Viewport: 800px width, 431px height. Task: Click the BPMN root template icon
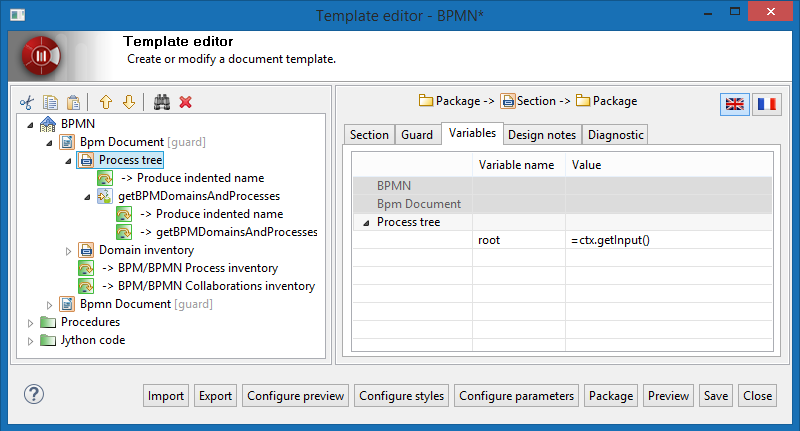click(x=48, y=124)
